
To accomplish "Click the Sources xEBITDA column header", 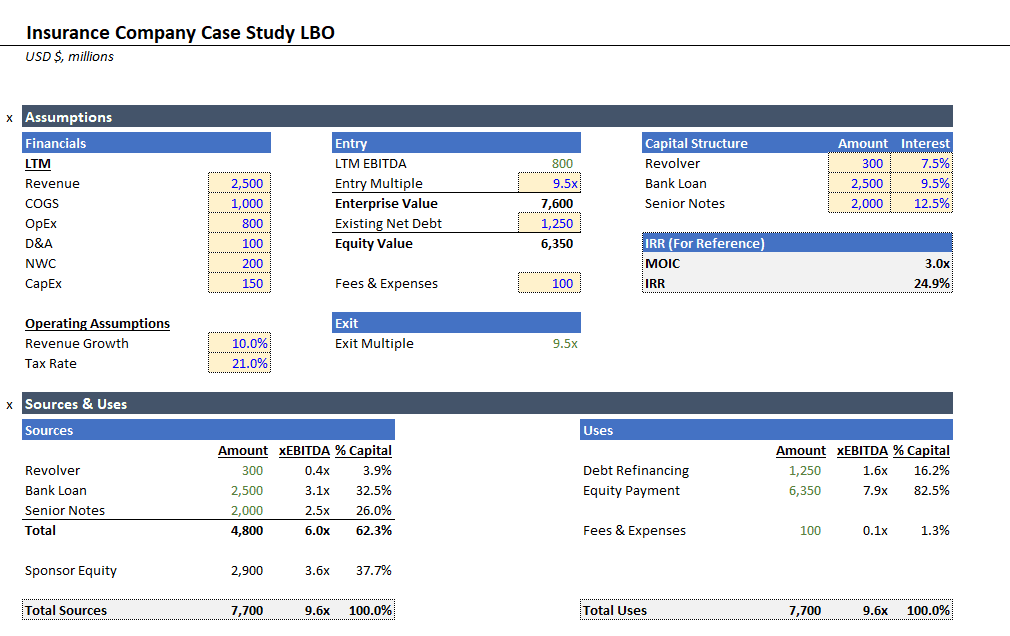I will (304, 450).
